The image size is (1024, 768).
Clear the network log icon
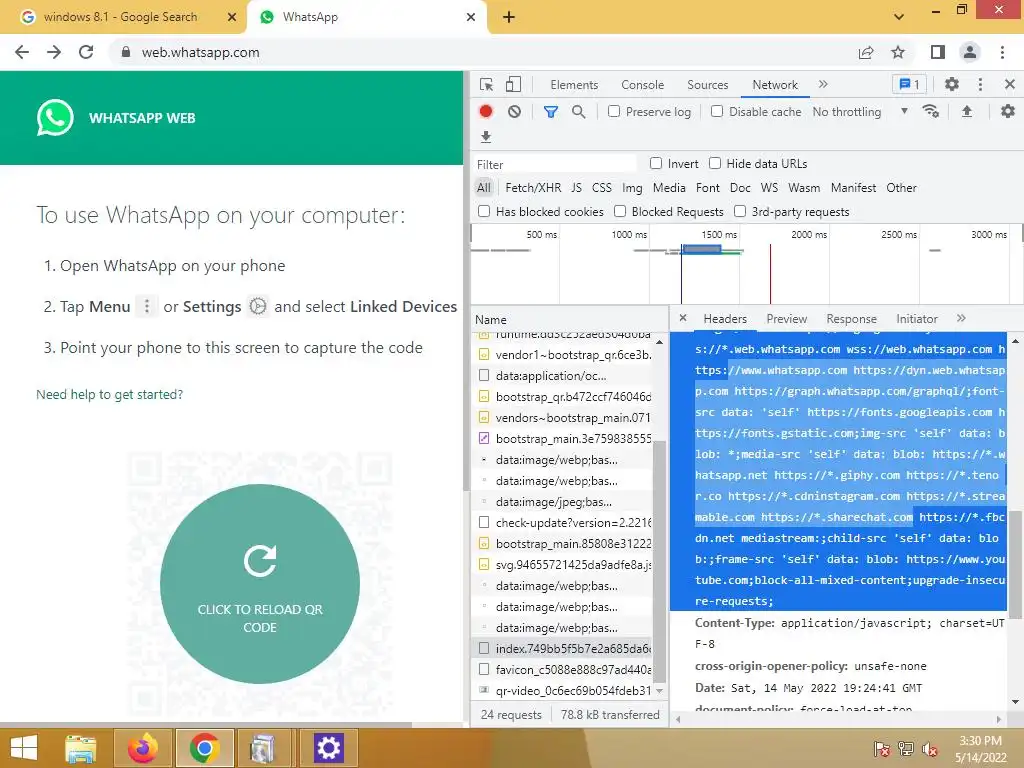click(x=515, y=112)
